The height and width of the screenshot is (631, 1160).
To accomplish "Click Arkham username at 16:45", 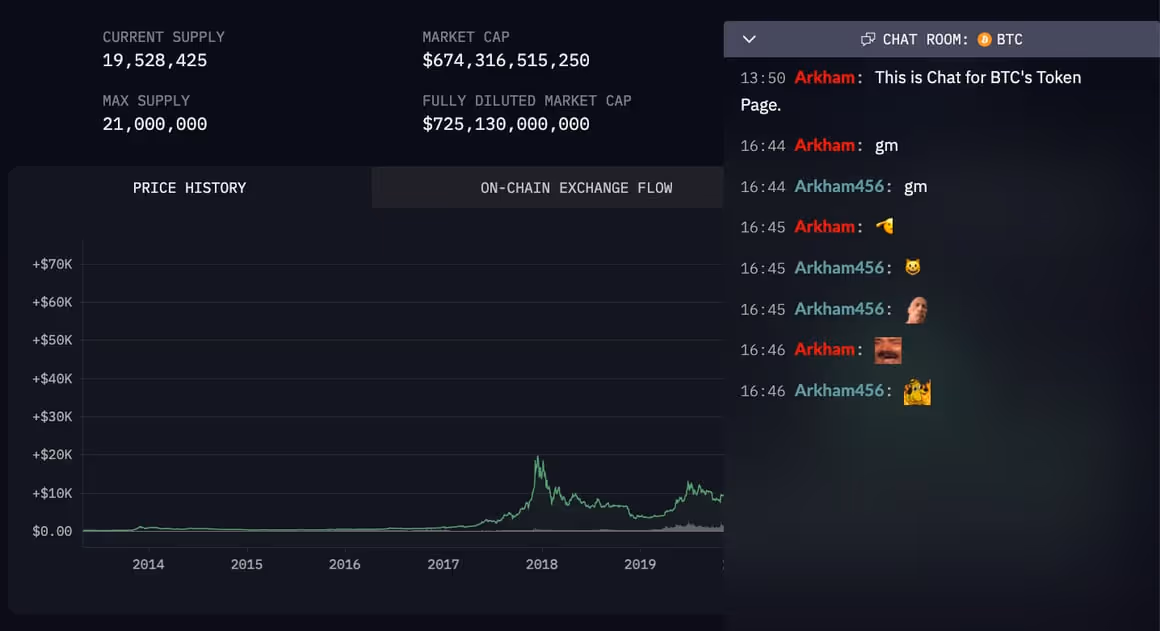I will 824,227.
